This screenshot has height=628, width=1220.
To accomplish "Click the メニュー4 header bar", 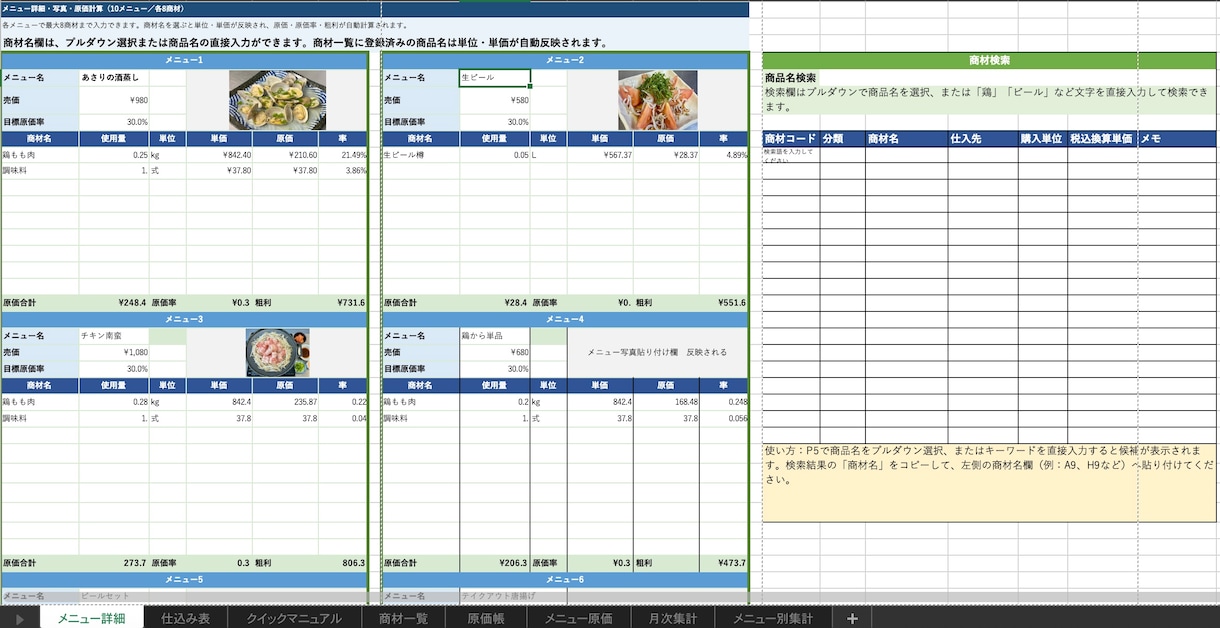I will [x=565, y=319].
